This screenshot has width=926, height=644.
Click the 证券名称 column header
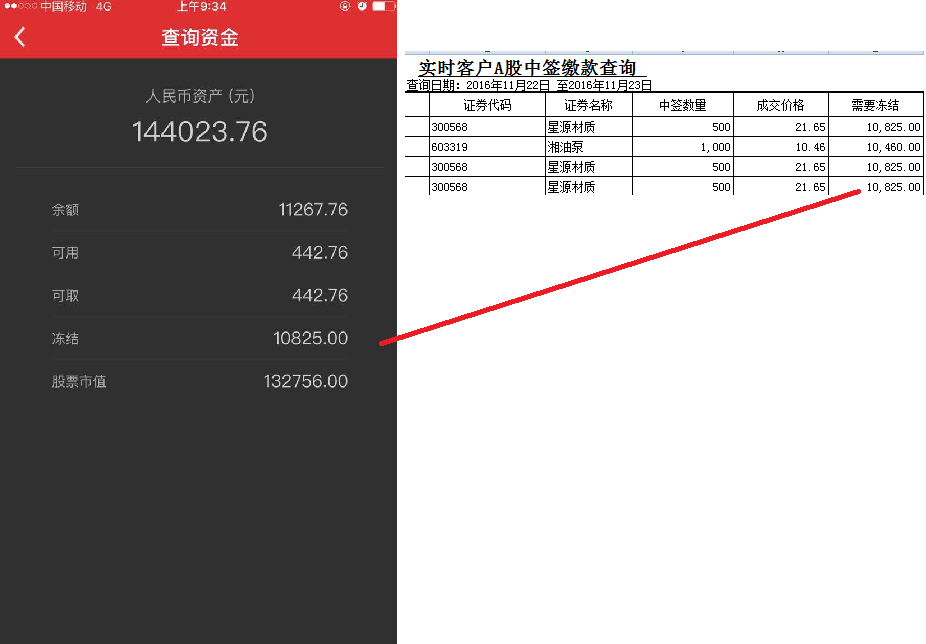(588, 105)
